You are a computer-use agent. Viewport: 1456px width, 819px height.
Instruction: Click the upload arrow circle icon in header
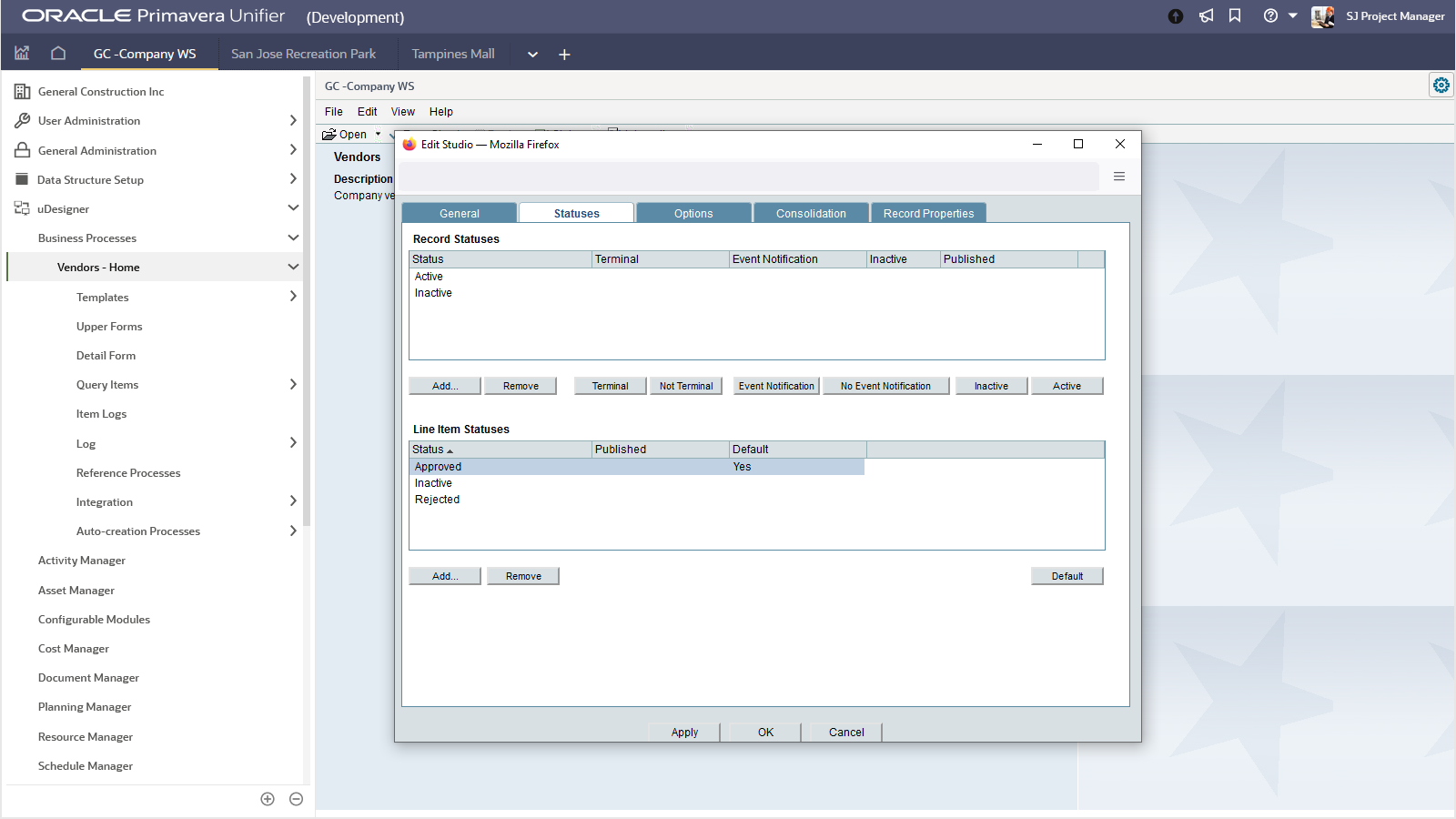coord(1176,15)
